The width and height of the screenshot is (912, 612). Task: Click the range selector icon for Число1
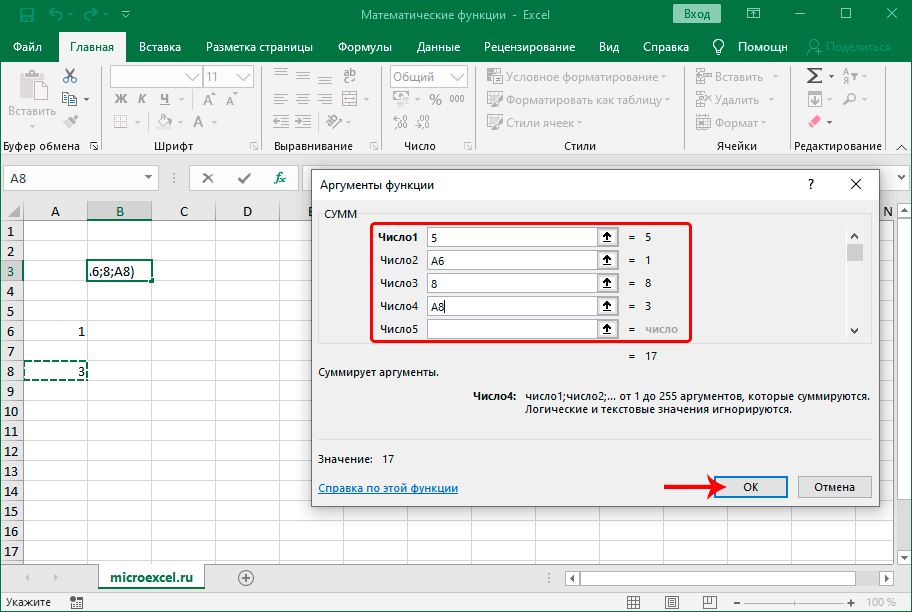click(606, 237)
